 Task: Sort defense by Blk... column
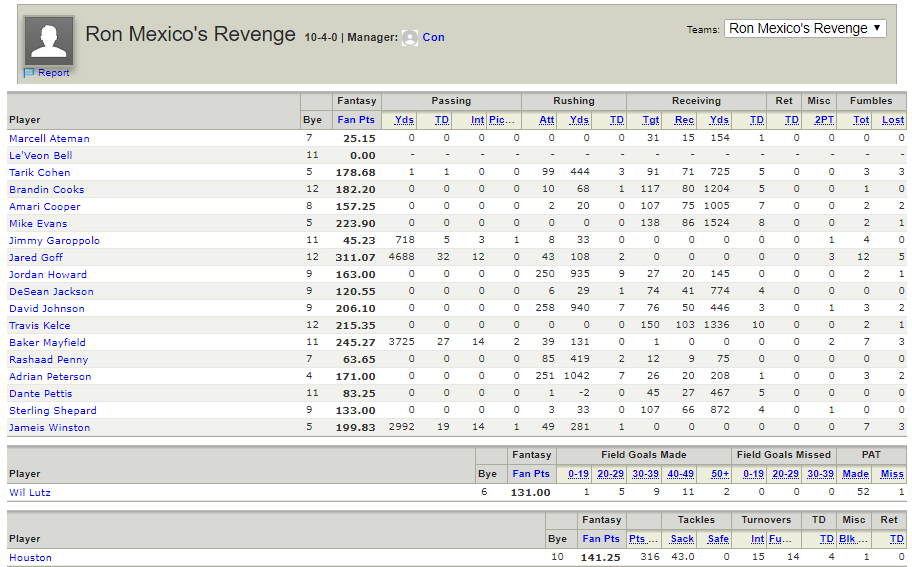[853, 539]
